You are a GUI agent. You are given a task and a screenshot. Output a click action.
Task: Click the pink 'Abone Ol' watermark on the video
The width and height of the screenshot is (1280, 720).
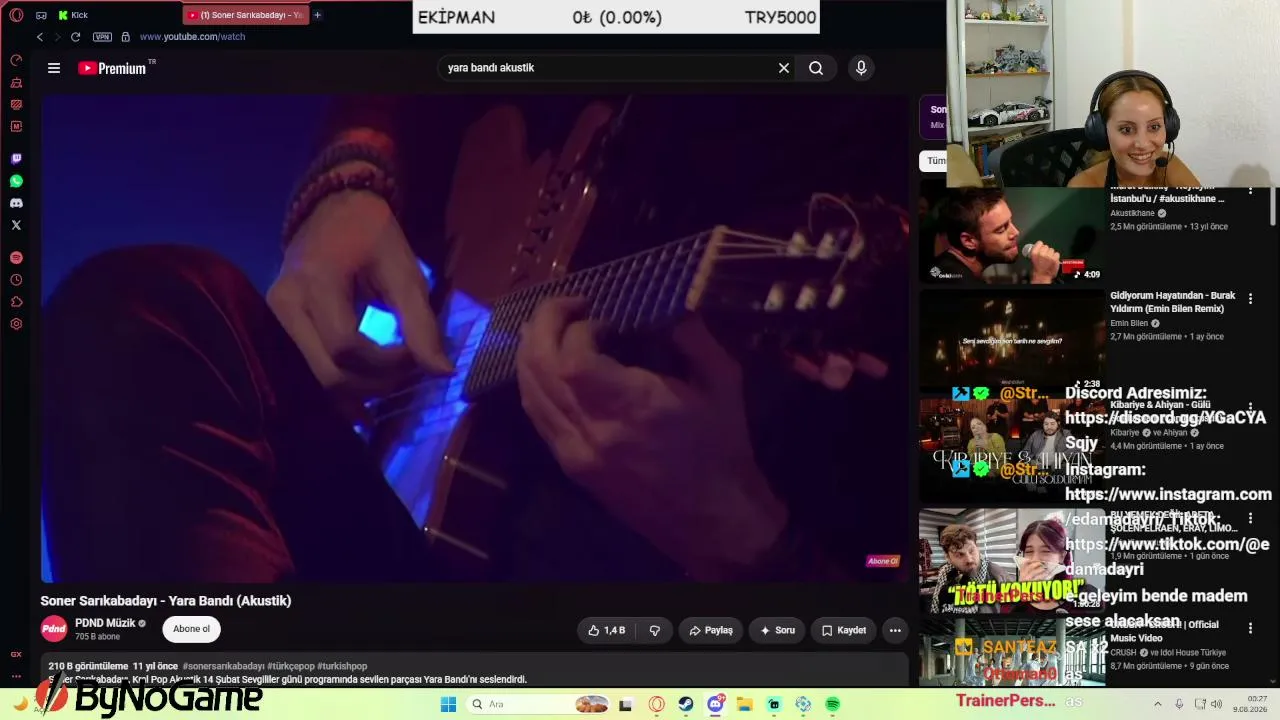tap(883, 561)
